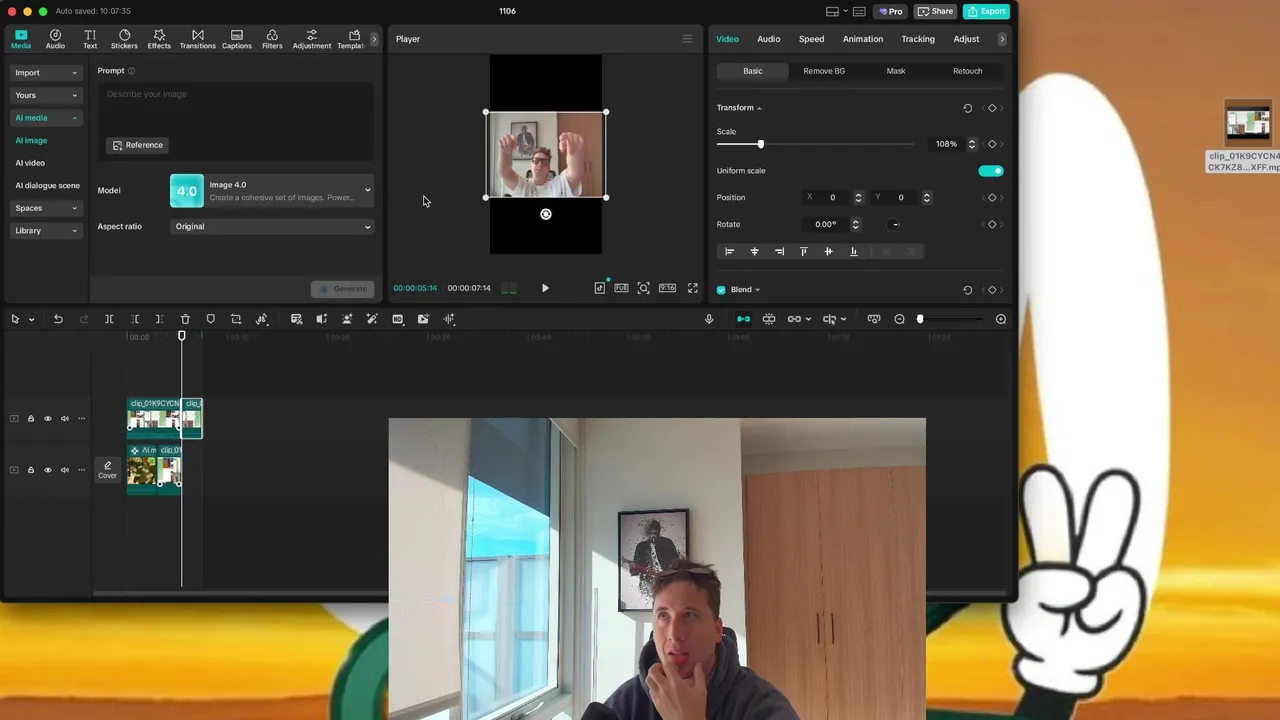Mute the bottom video track

[65, 470]
